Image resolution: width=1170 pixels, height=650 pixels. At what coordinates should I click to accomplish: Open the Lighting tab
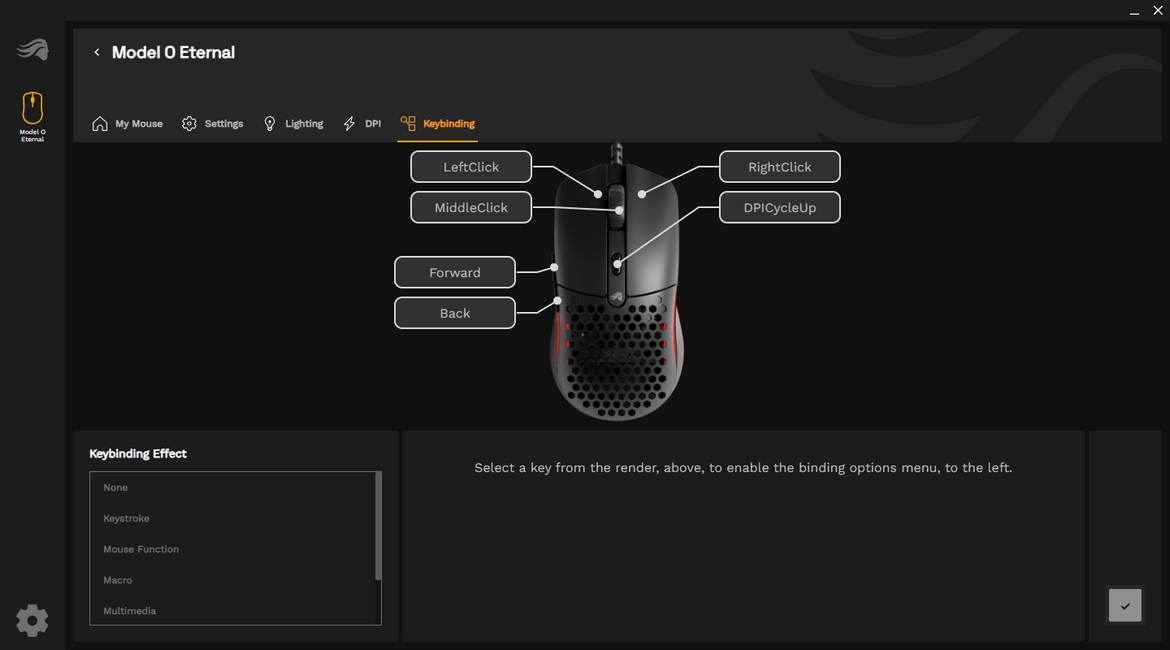click(x=293, y=124)
